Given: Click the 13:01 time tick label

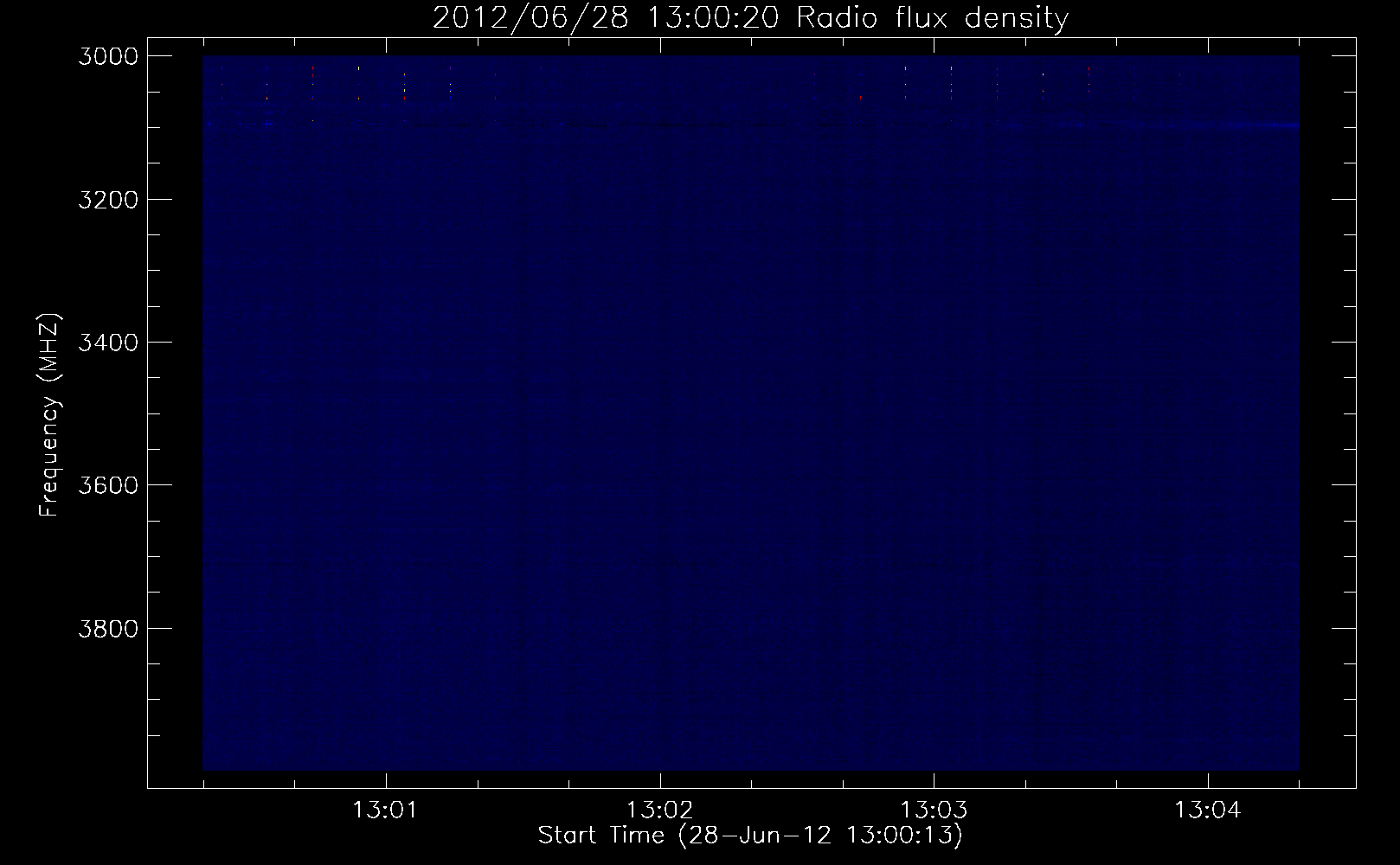Looking at the screenshot, I should tap(386, 811).
